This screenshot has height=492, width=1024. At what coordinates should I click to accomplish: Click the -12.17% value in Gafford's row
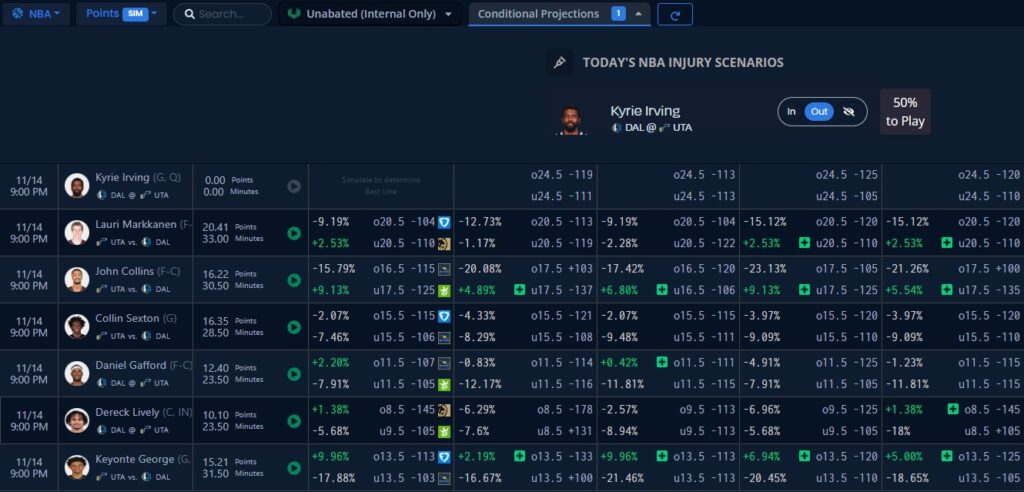coord(480,384)
